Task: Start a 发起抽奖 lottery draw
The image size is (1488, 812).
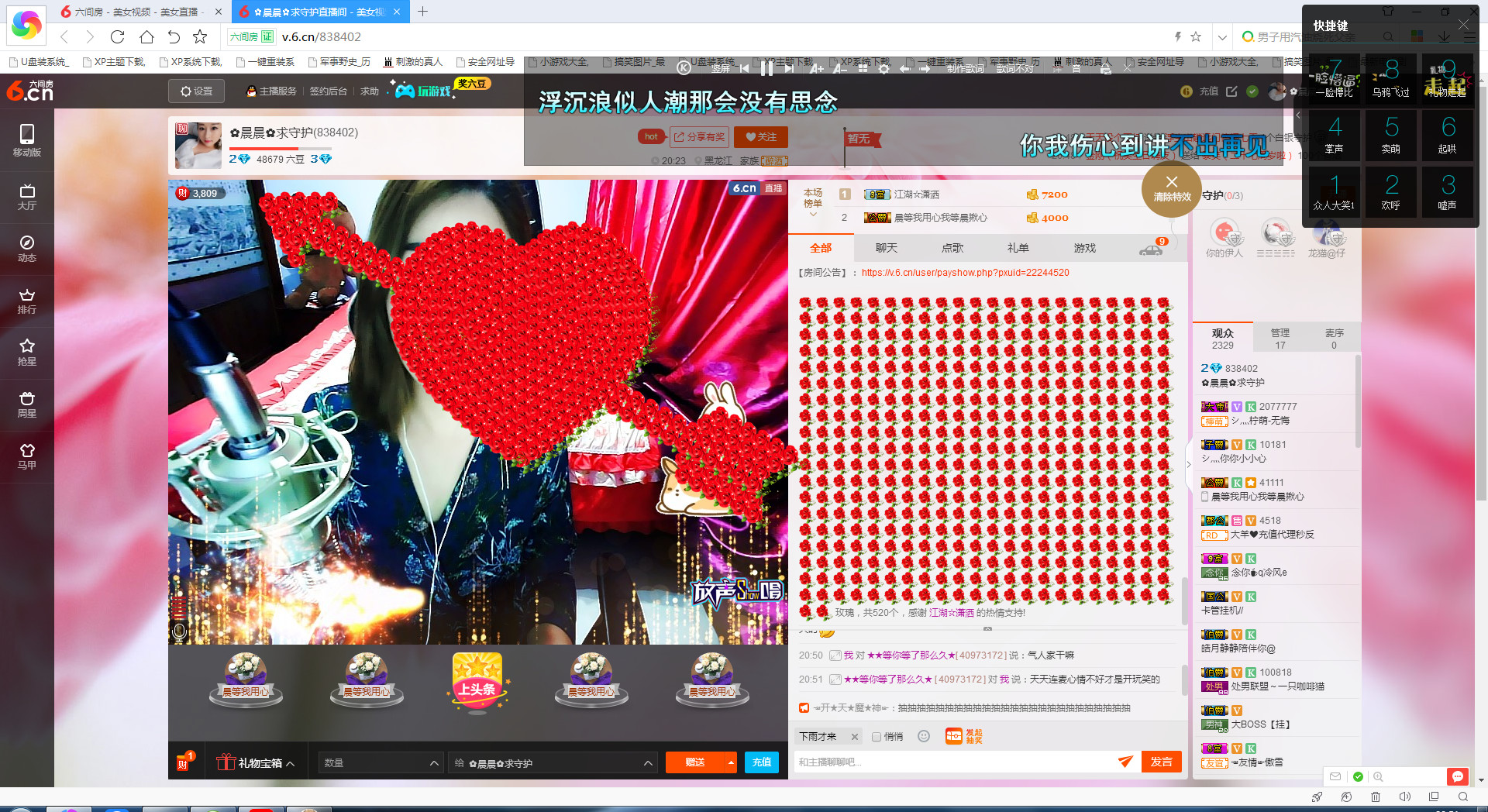Action: 964,736
